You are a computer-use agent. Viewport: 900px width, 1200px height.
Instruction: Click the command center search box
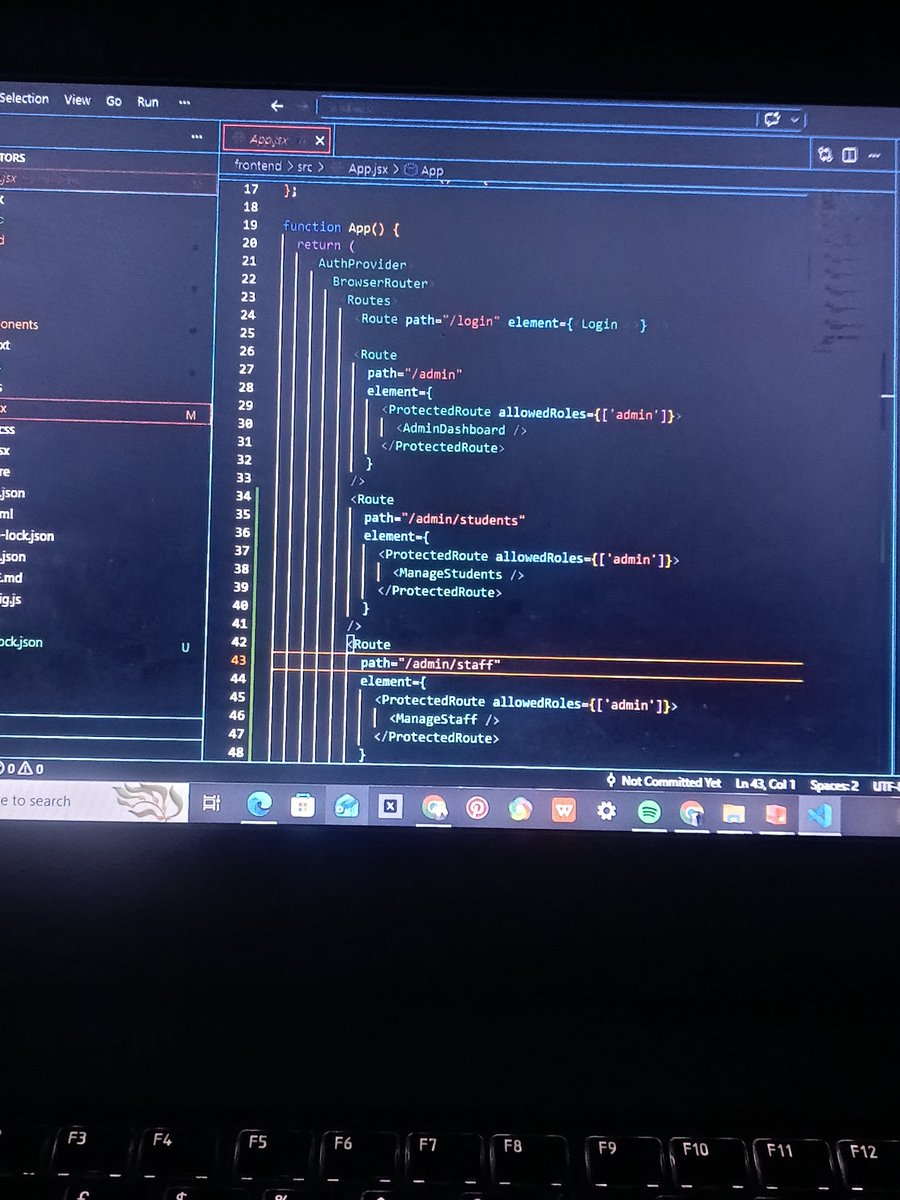[x=535, y=110]
